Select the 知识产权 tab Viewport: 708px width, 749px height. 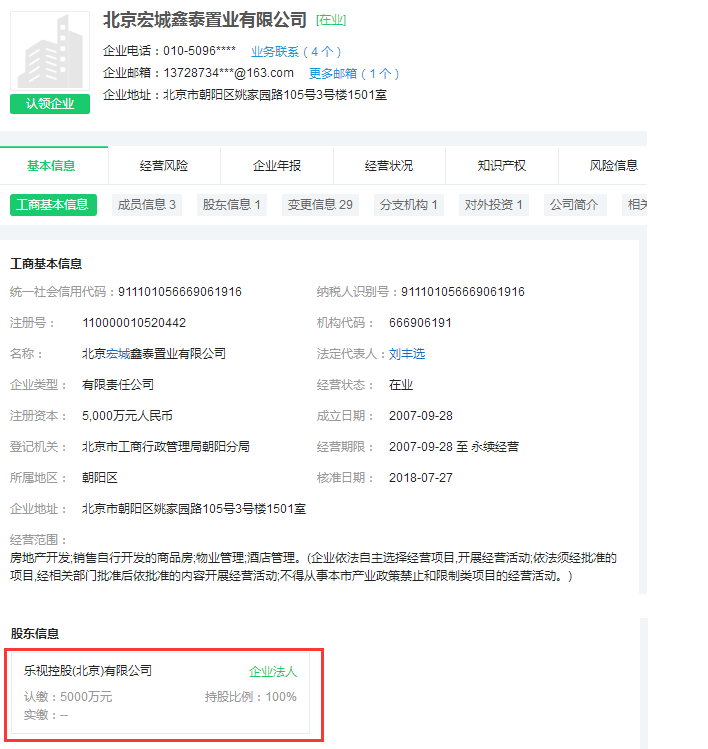(x=502, y=166)
